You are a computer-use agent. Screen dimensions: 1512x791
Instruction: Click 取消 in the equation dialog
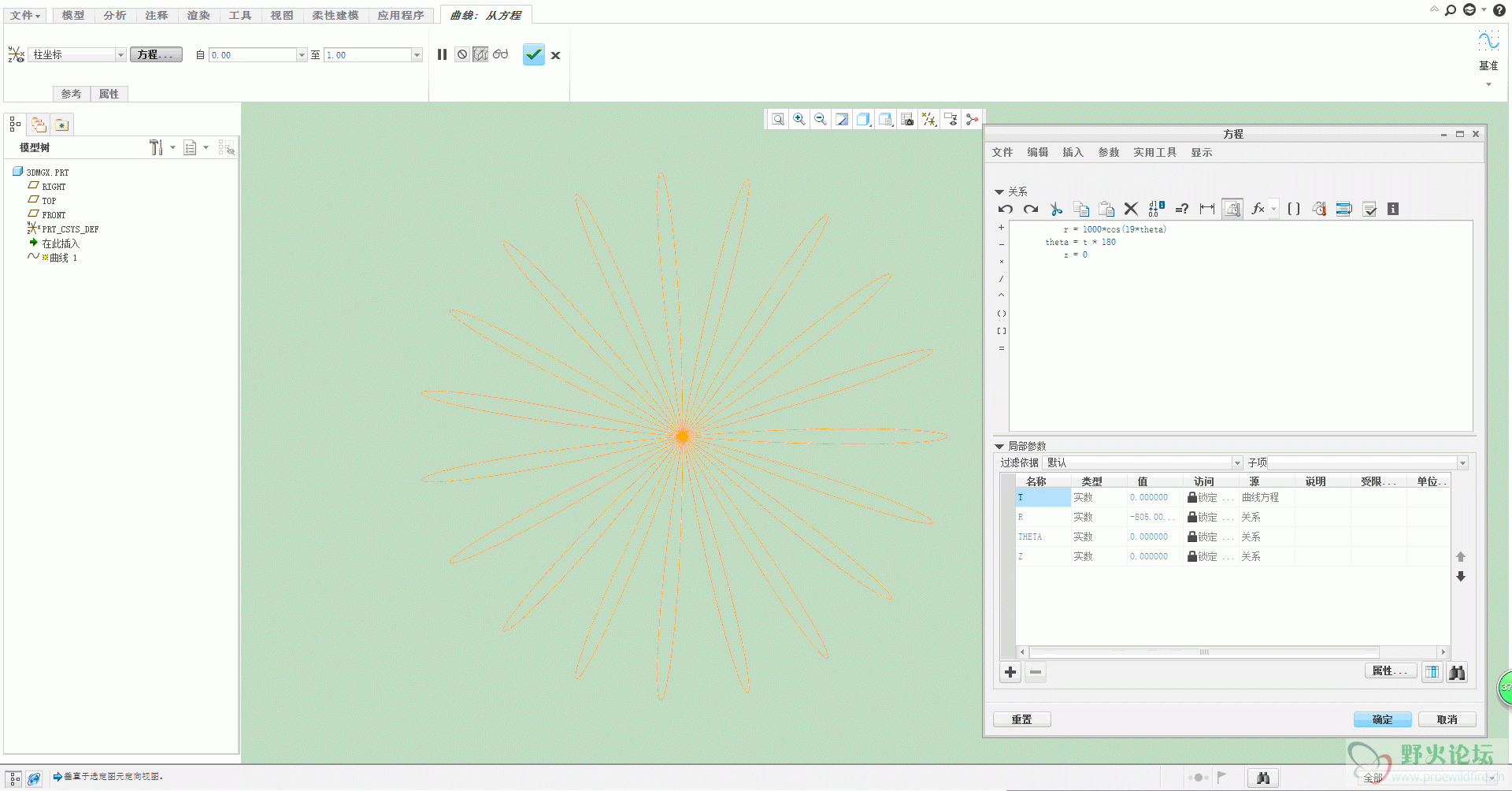click(x=1447, y=720)
